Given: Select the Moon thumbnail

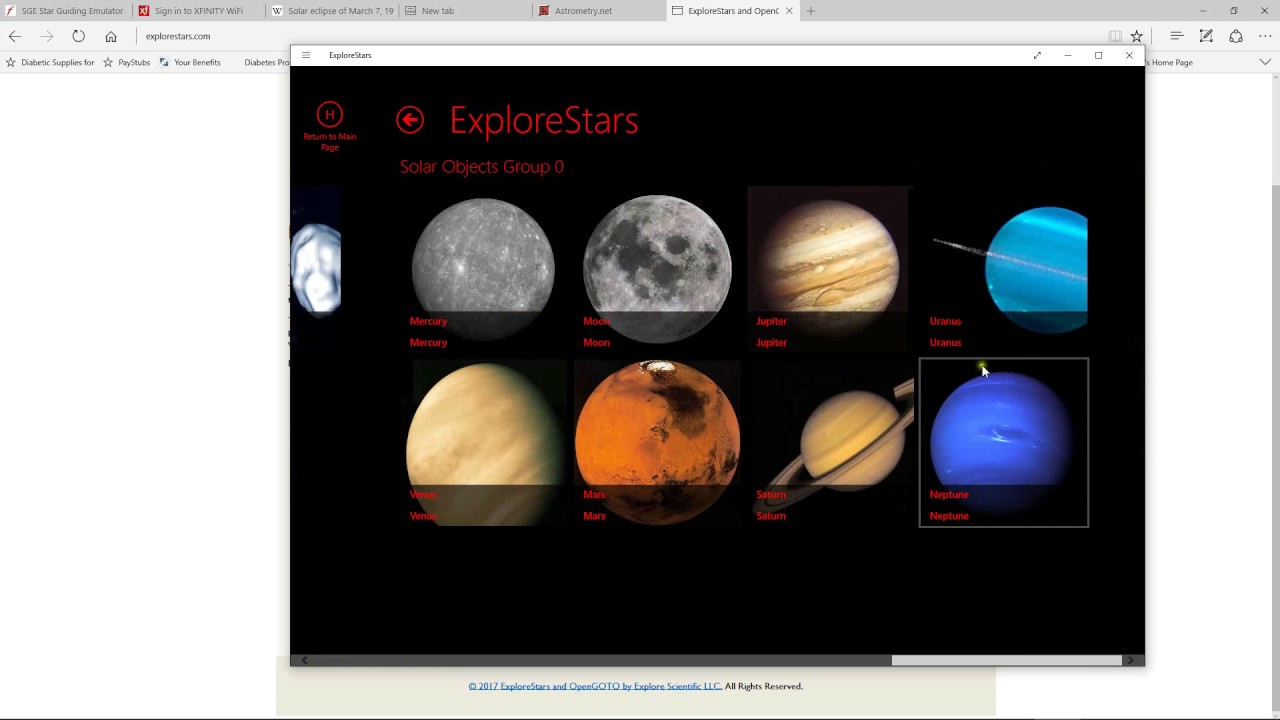Looking at the screenshot, I should (657, 270).
